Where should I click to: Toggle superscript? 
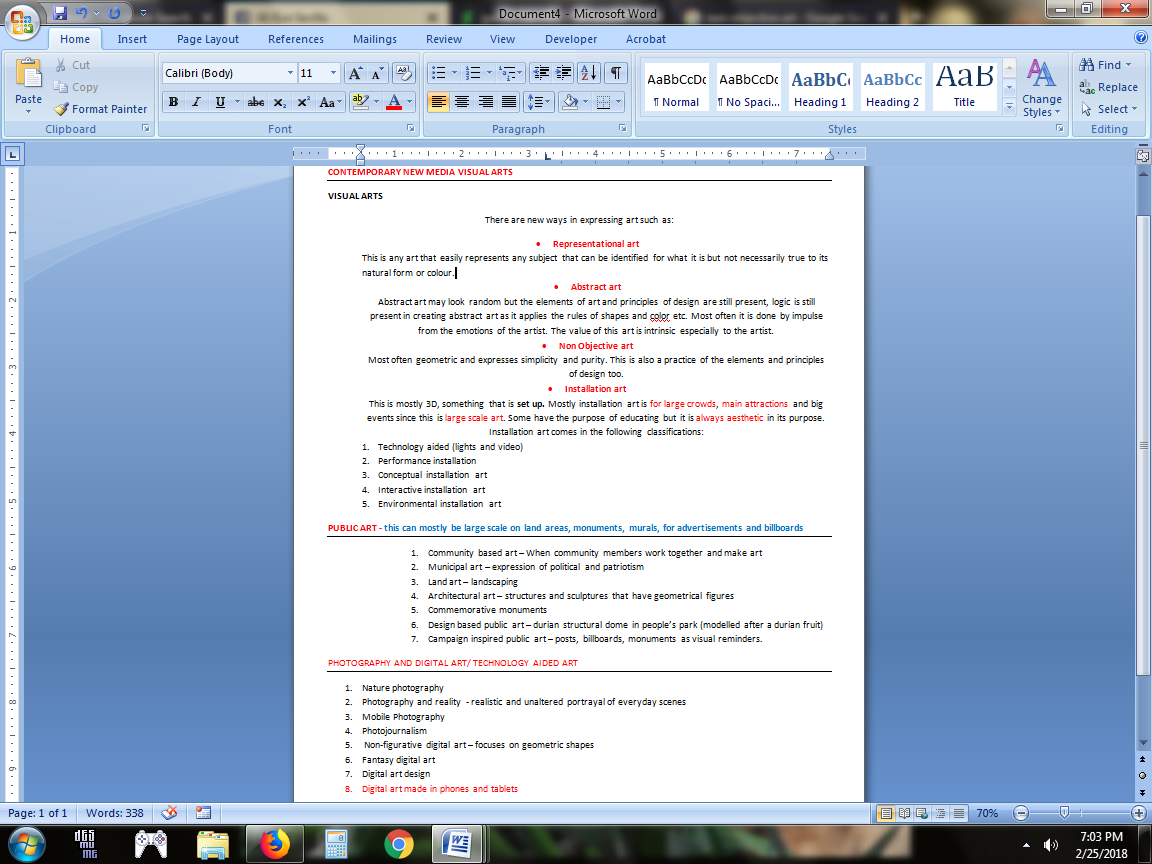303,102
